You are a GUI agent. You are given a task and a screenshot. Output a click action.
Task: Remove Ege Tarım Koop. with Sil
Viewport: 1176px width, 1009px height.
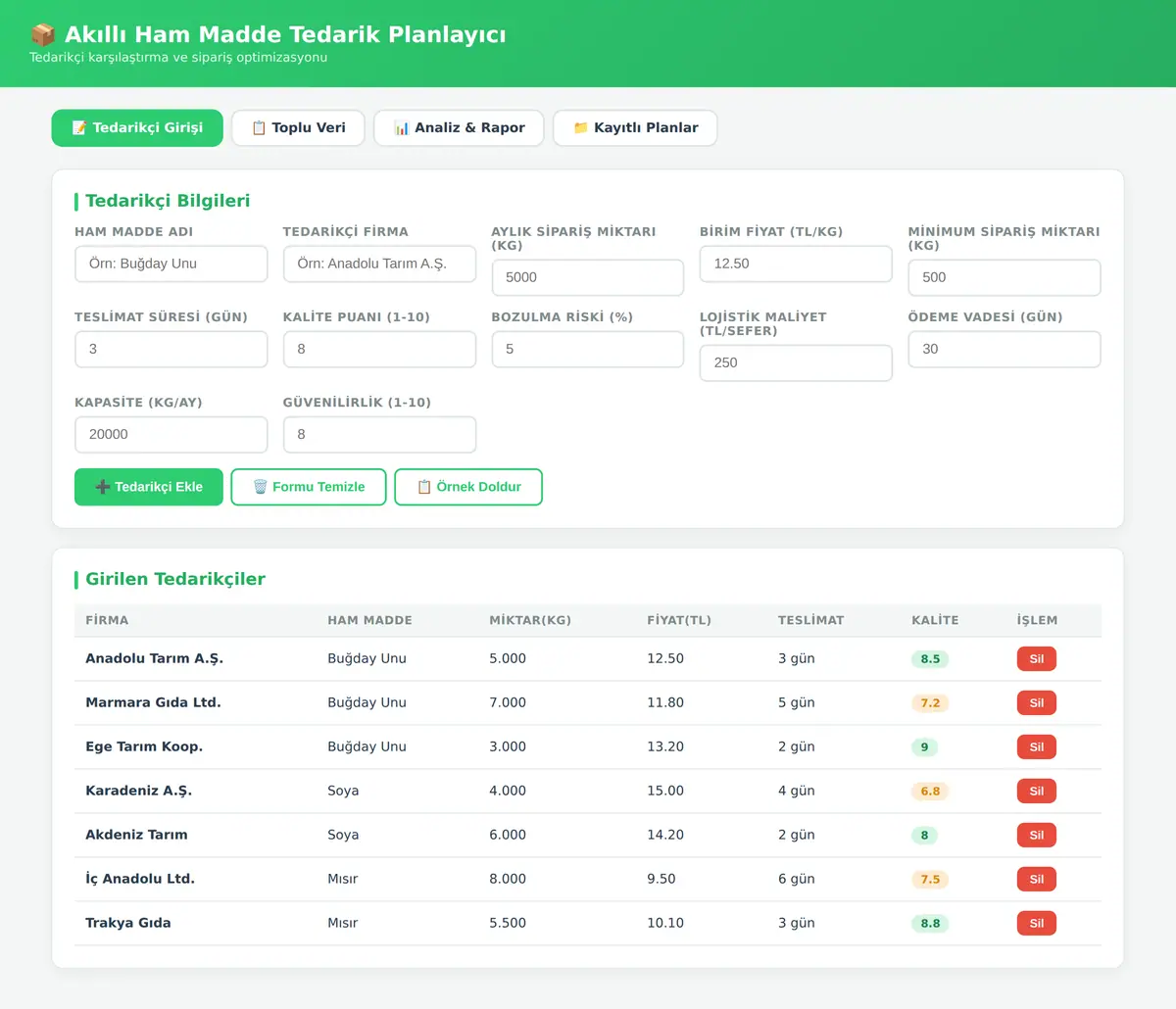(x=1037, y=747)
